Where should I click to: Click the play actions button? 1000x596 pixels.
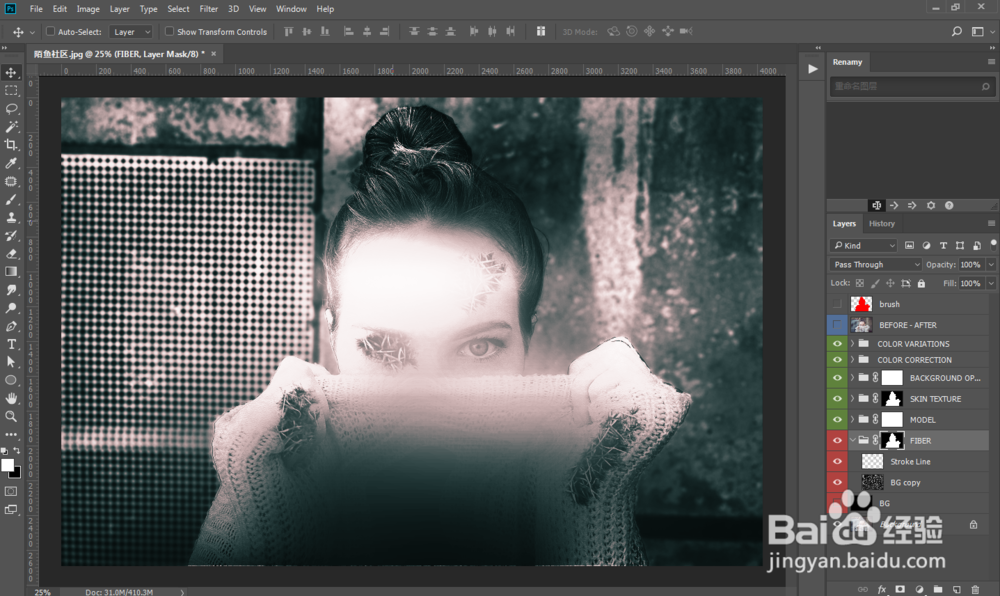coord(812,69)
